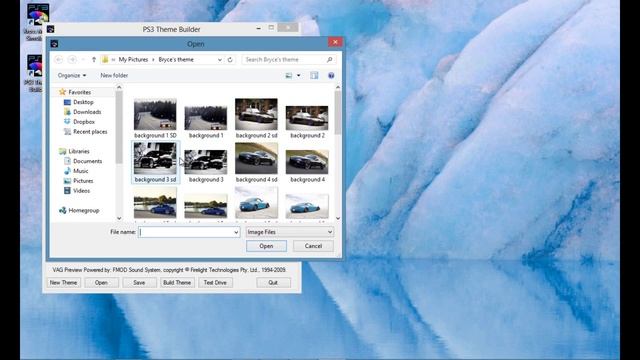This screenshot has height=360, width=640.
Task: Click file list scroll down arrow
Action: (x=338, y=218)
